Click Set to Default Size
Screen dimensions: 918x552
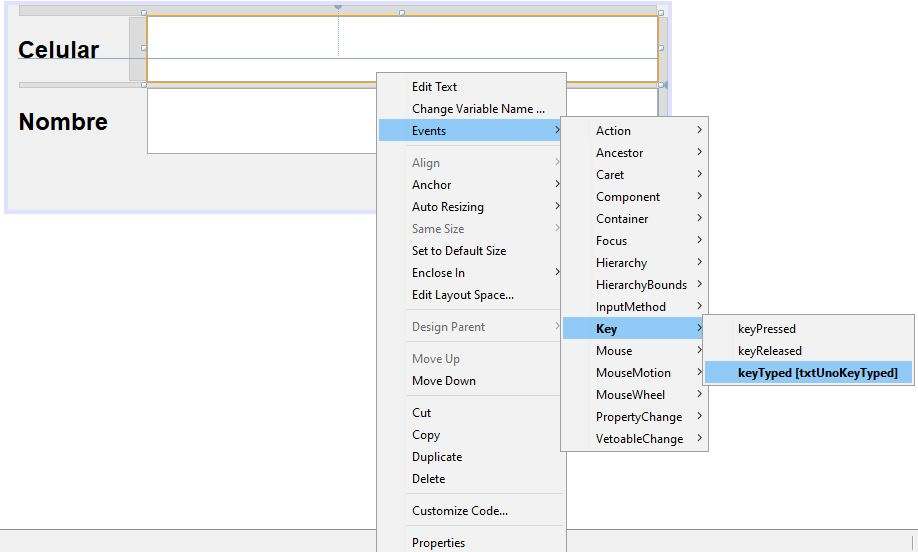459,251
